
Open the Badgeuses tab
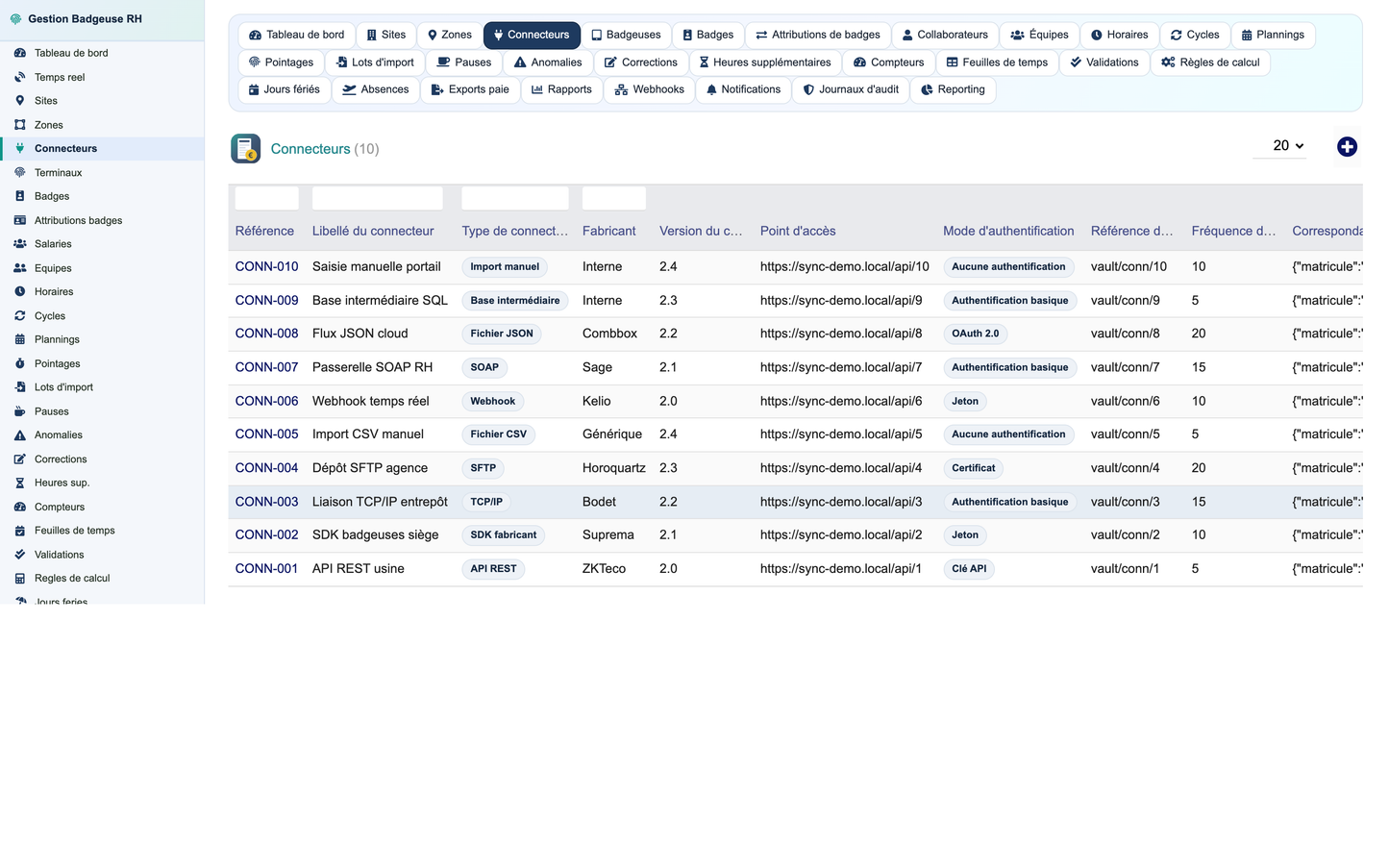pos(626,35)
